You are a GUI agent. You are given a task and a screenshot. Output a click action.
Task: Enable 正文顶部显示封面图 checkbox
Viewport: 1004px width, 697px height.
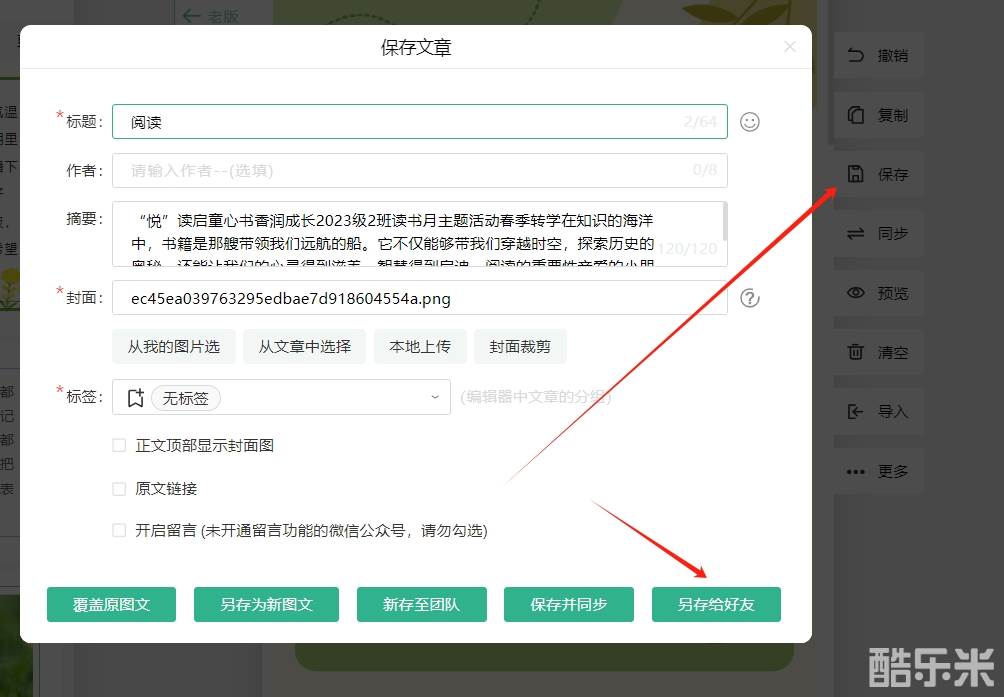tap(119, 446)
